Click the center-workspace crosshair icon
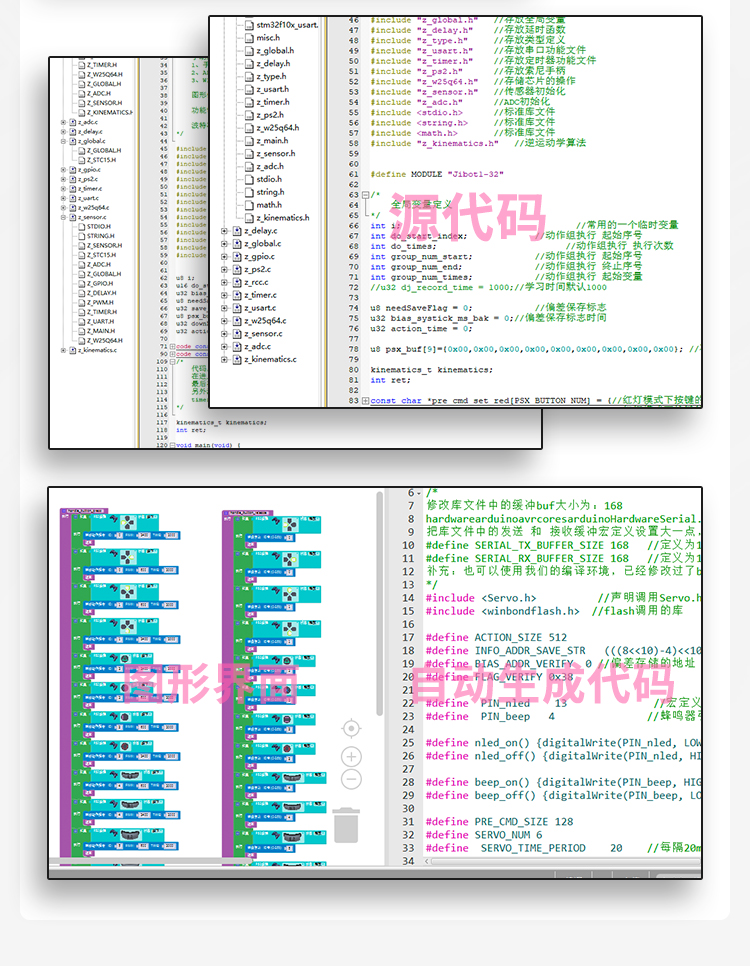 (x=351, y=728)
